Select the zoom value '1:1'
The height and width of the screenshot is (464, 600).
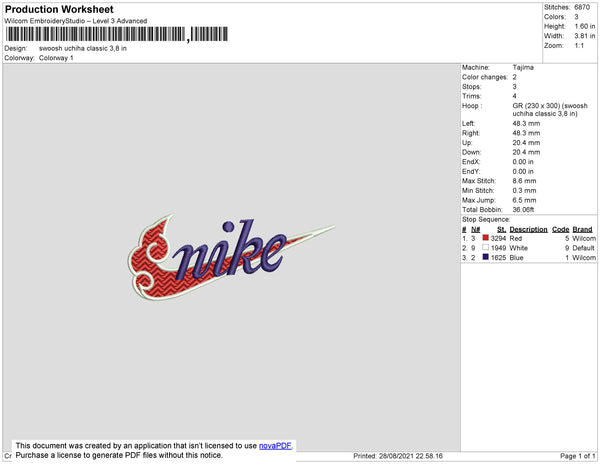[579, 46]
